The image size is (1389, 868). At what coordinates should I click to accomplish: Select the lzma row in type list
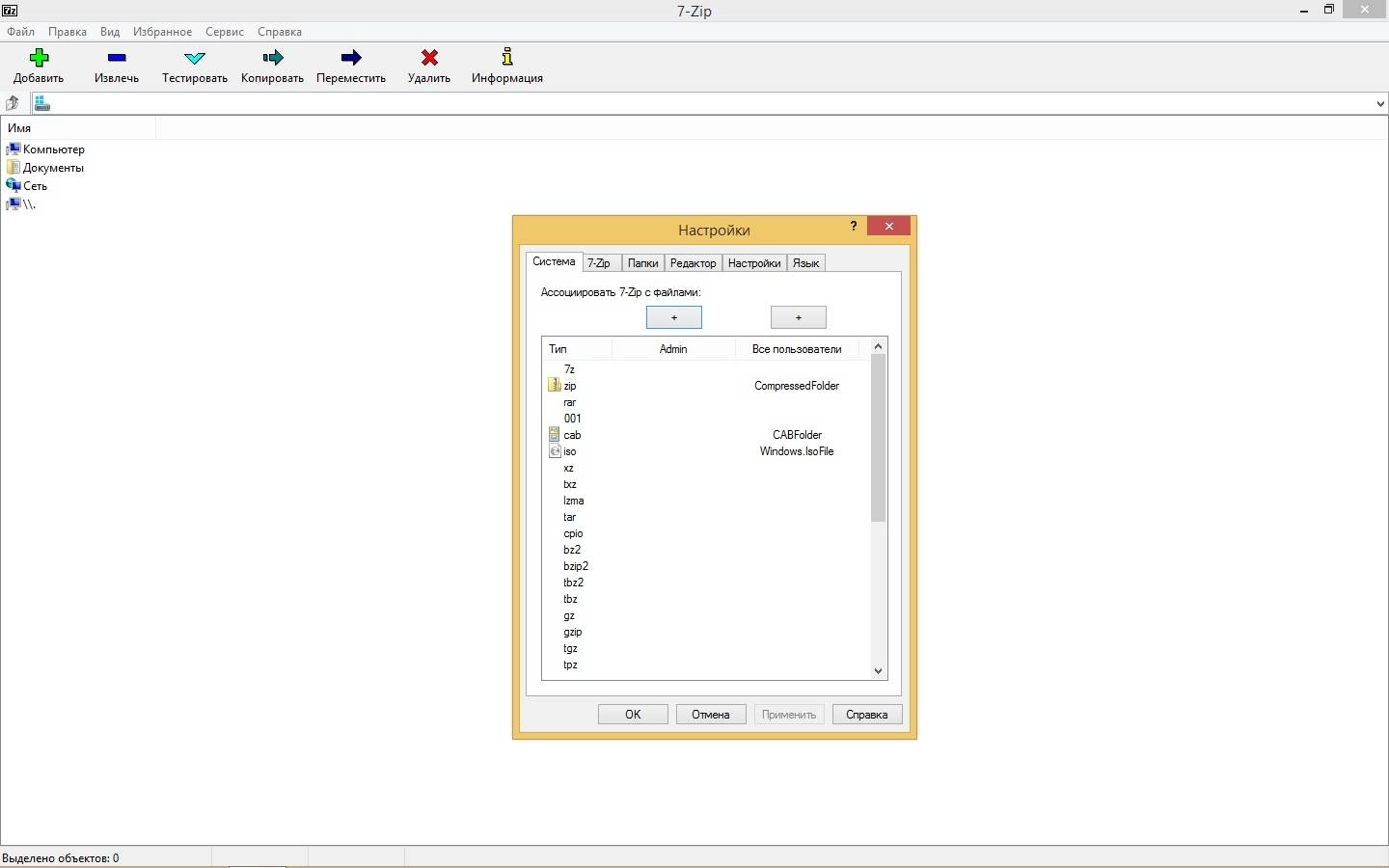705,501
